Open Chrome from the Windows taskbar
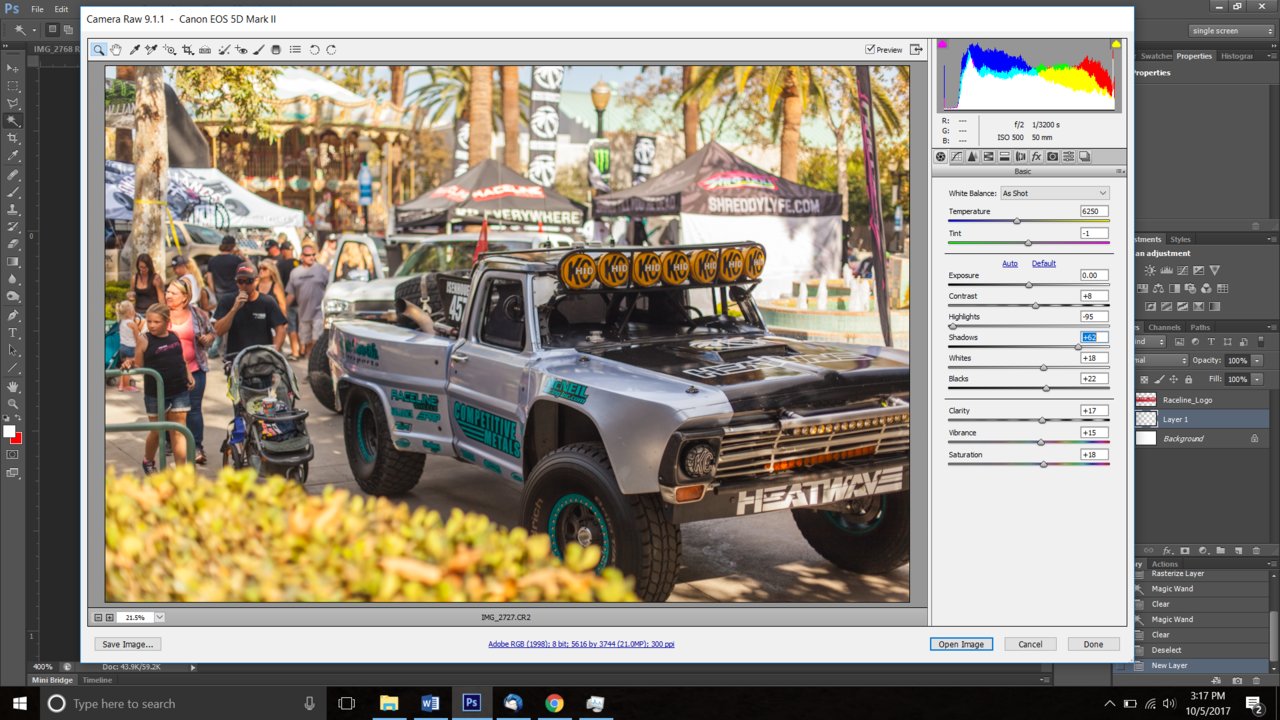 point(554,703)
